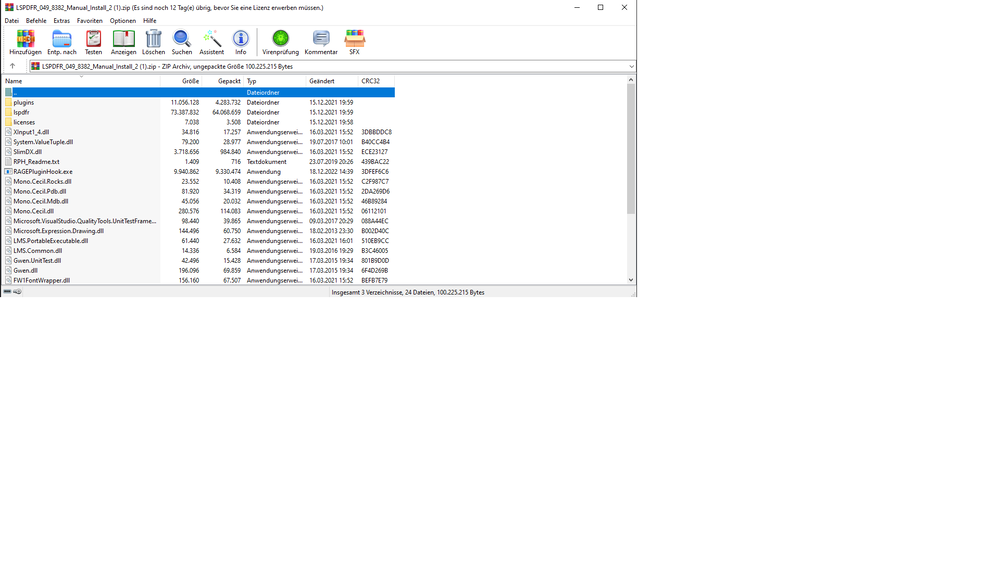This screenshot has width=1000, height=562.
Task: Click the WinRAR title bar icon
Action: click(x=9, y=7)
